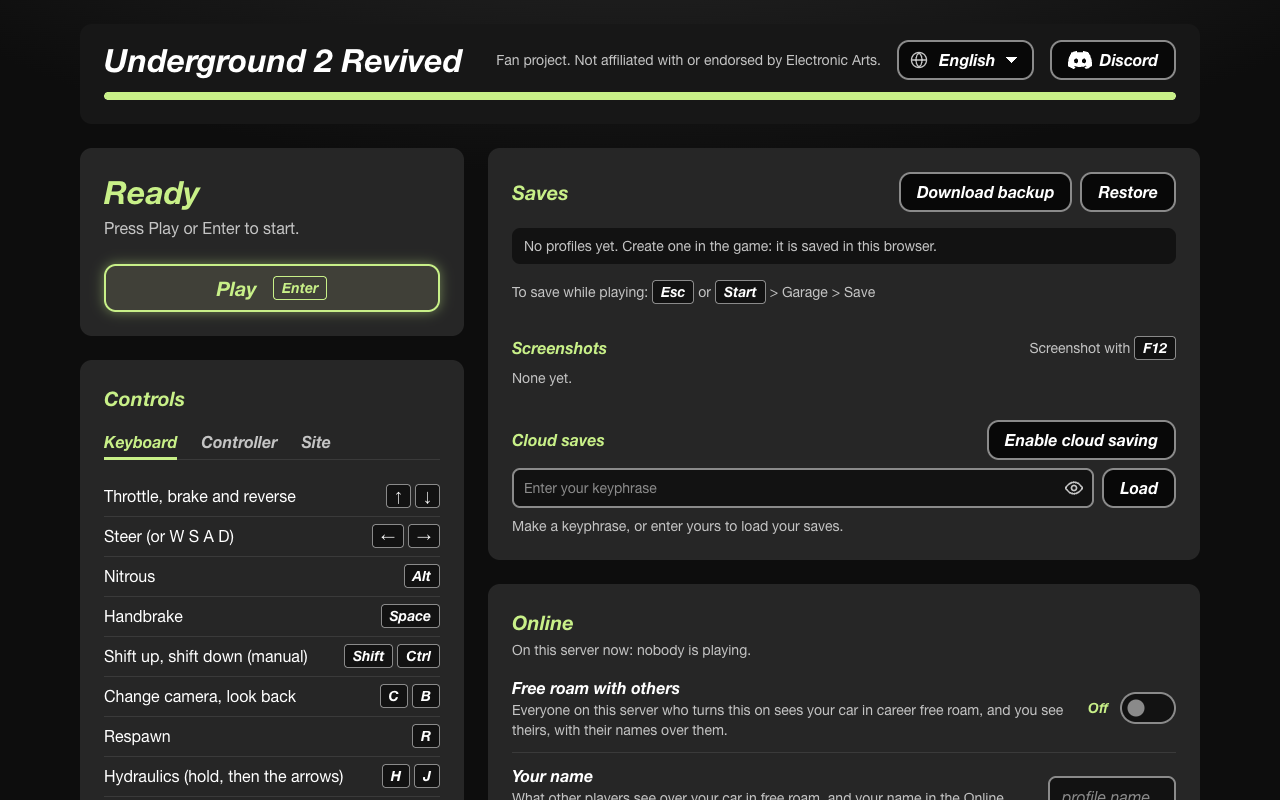Viewport: 1280px width, 800px height.
Task: Click the green loading progress bar
Action: coord(640,96)
